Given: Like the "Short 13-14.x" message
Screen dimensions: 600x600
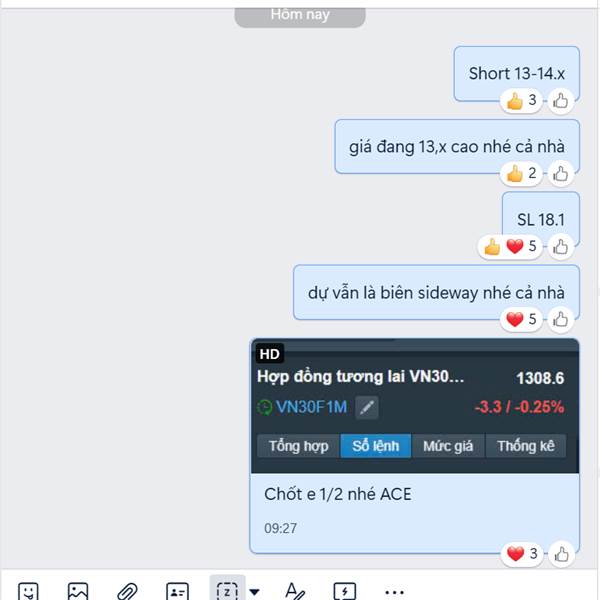Looking at the screenshot, I should 561,101.
